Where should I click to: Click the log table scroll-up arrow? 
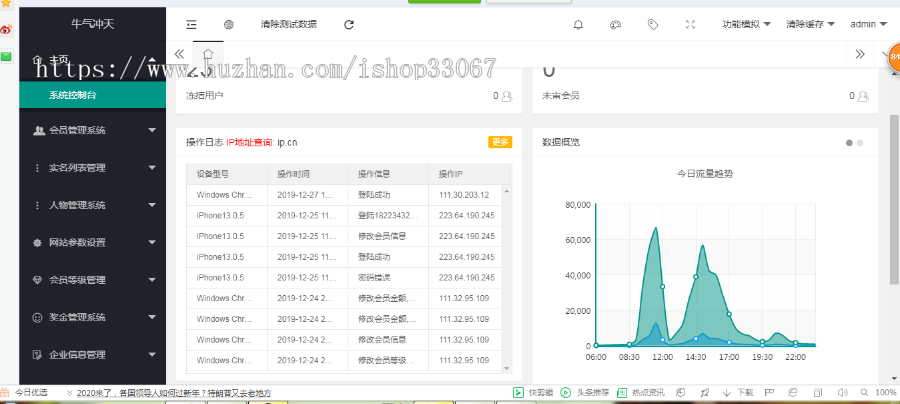(506, 191)
